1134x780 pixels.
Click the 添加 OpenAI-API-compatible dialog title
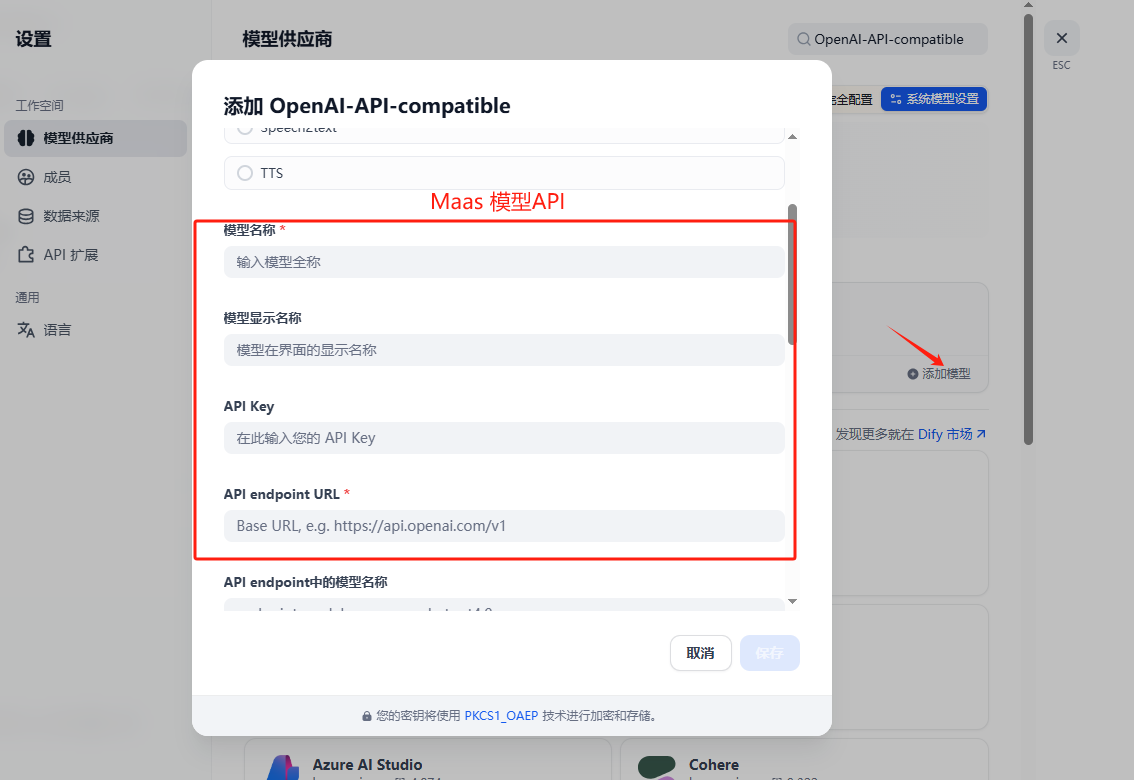(x=367, y=106)
